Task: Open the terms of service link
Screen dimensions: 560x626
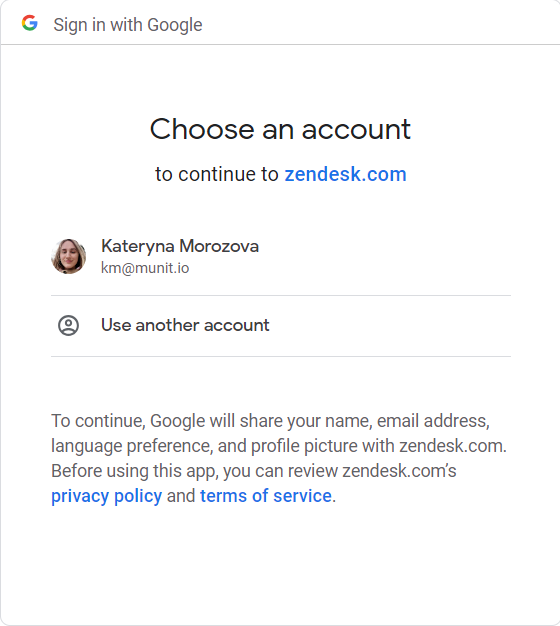Action: (266, 496)
